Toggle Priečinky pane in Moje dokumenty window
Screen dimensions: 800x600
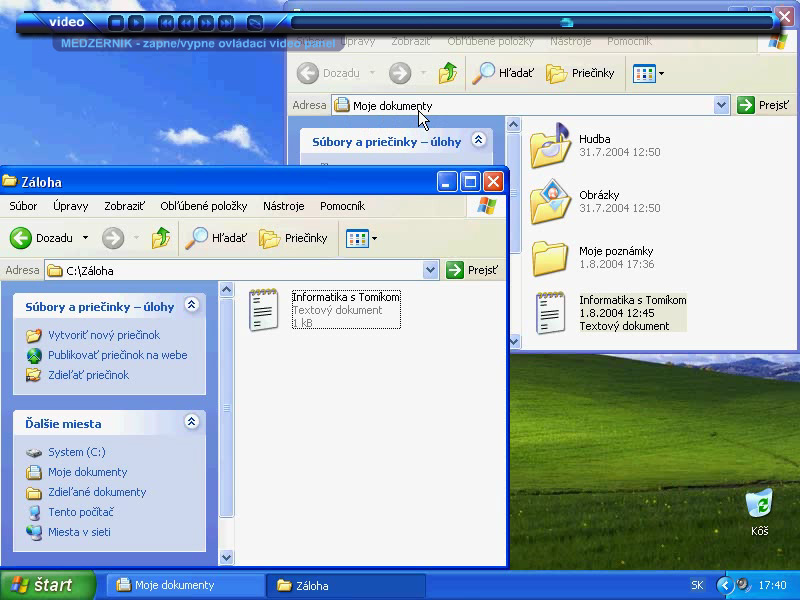click(x=580, y=73)
